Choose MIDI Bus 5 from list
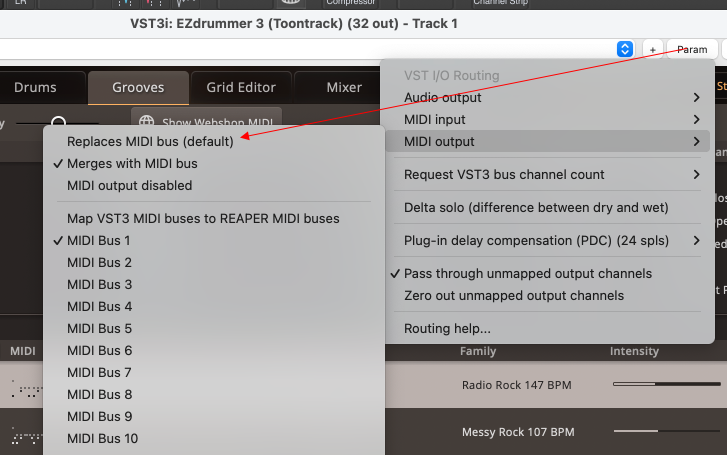 coord(100,328)
